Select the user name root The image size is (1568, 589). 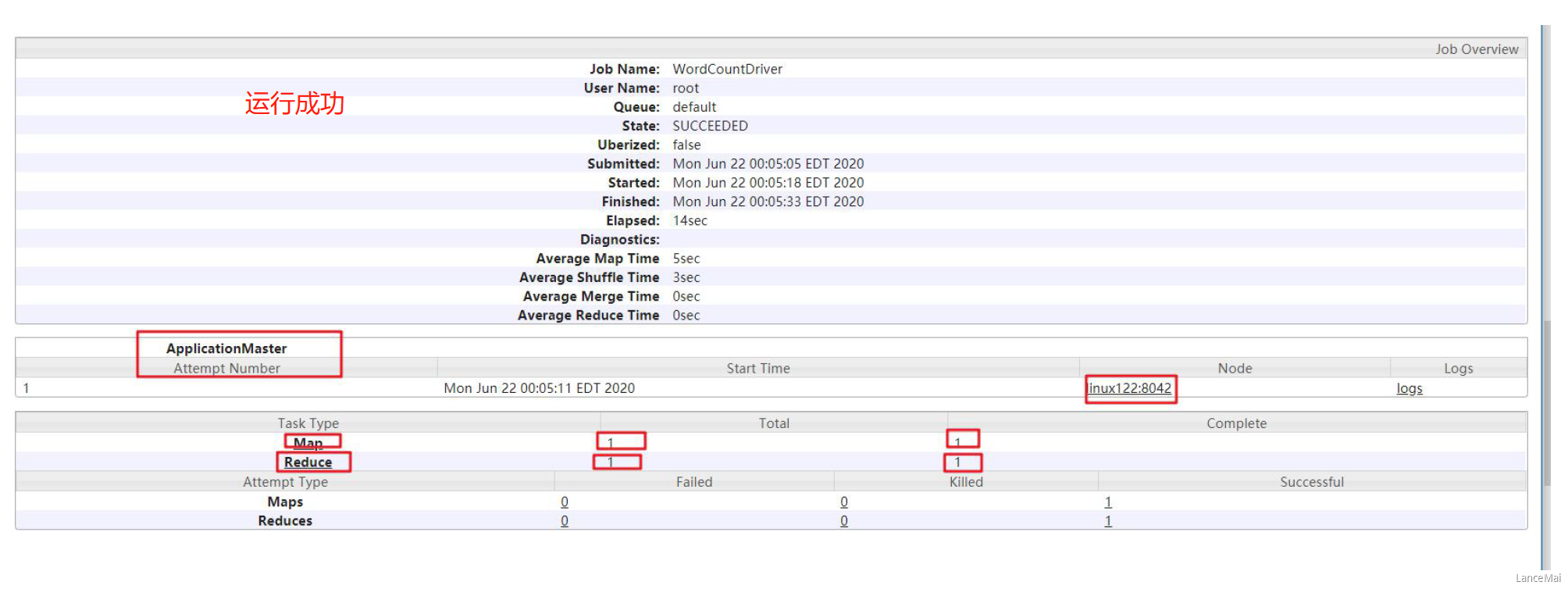[686, 87]
